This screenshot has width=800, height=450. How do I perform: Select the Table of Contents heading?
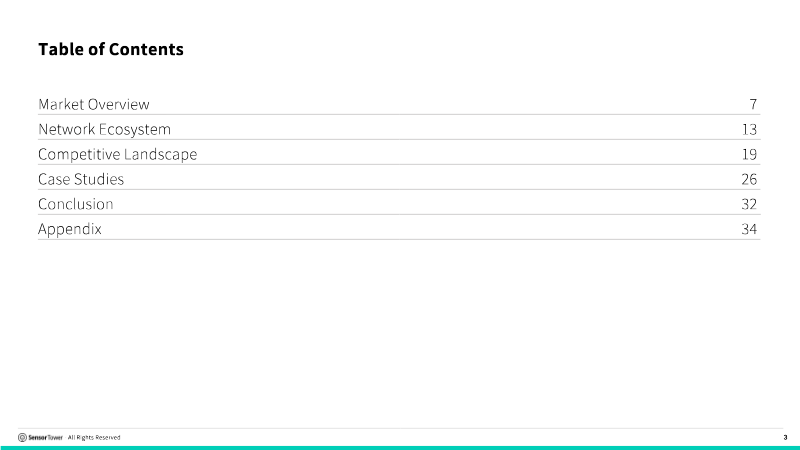pos(111,49)
